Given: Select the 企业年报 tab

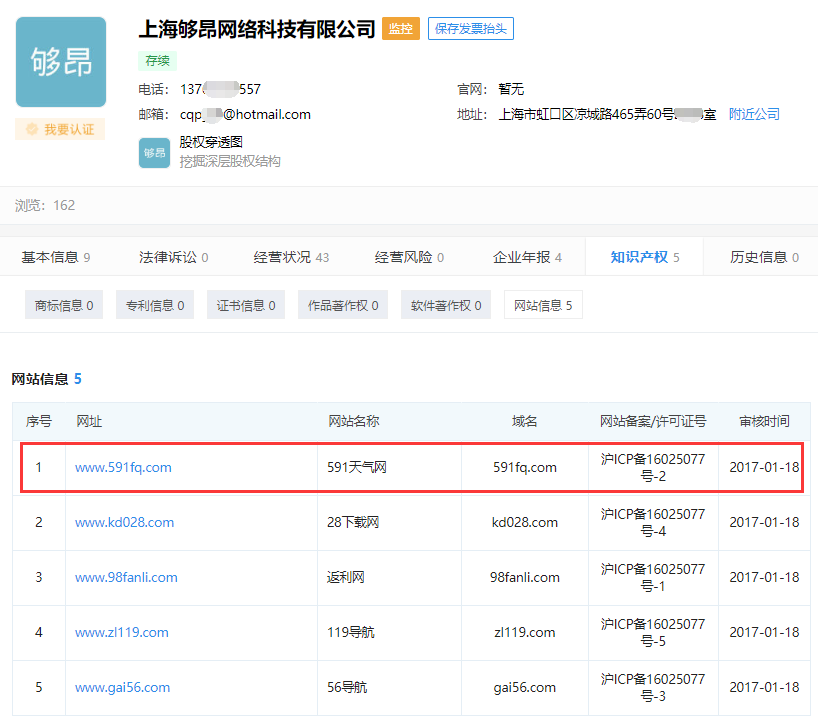Looking at the screenshot, I should (527, 257).
